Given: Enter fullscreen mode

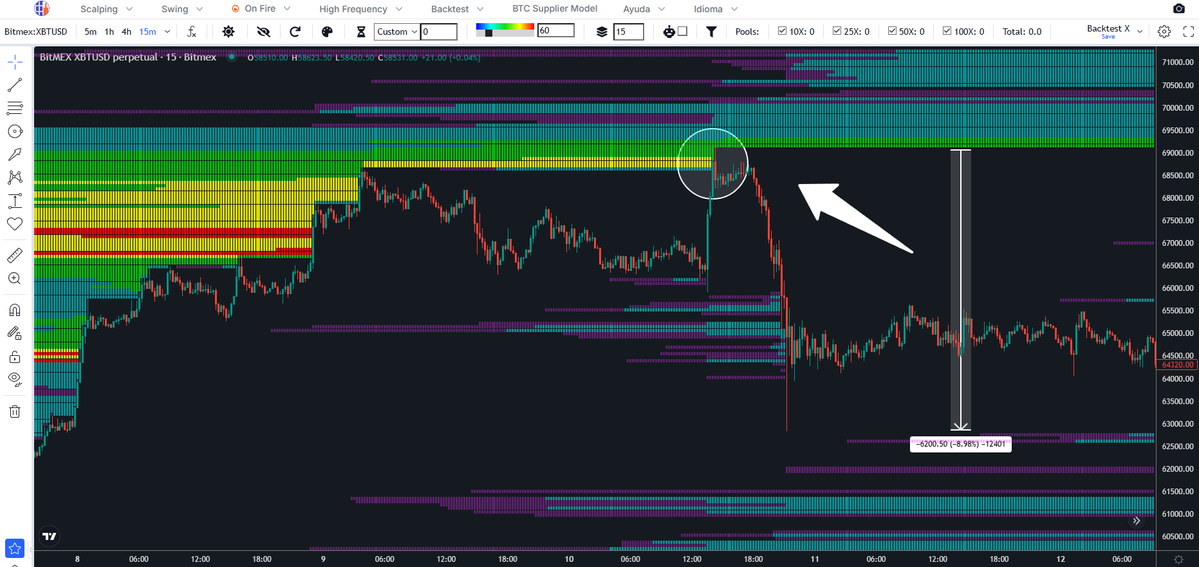Looking at the screenshot, I should coord(1187,32).
